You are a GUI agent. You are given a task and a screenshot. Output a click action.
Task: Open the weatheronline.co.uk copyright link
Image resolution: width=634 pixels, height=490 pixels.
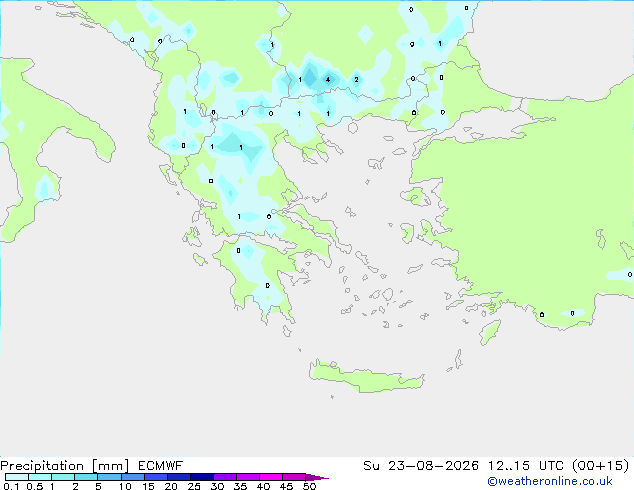(550, 481)
